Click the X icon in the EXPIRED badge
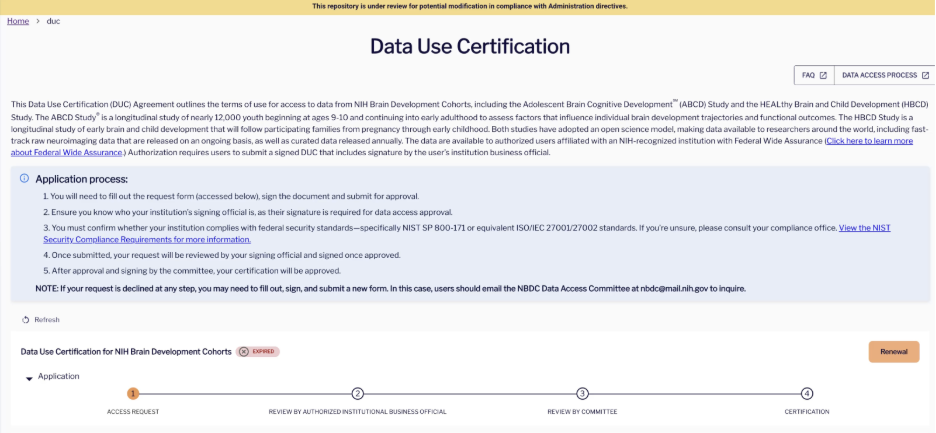 pyautogui.click(x=244, y=351)
